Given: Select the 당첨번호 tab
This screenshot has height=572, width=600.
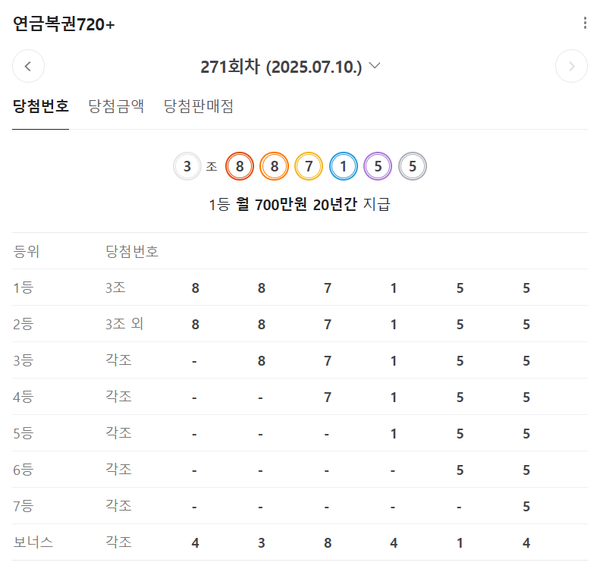Looking at the screenshot, I should pyautogui.click(x=41, y=106).
